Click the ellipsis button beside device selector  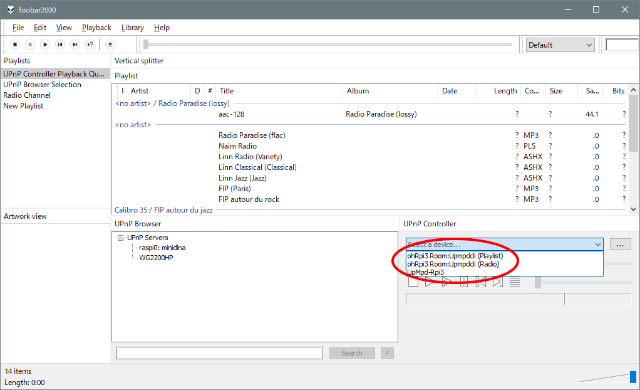(x=620, y=244)
